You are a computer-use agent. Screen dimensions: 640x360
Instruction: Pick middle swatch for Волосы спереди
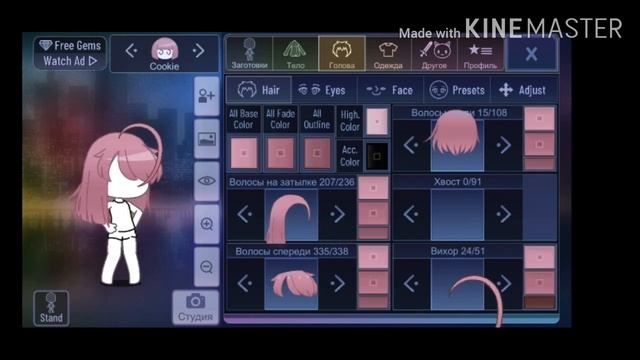[x=373, y=282]
